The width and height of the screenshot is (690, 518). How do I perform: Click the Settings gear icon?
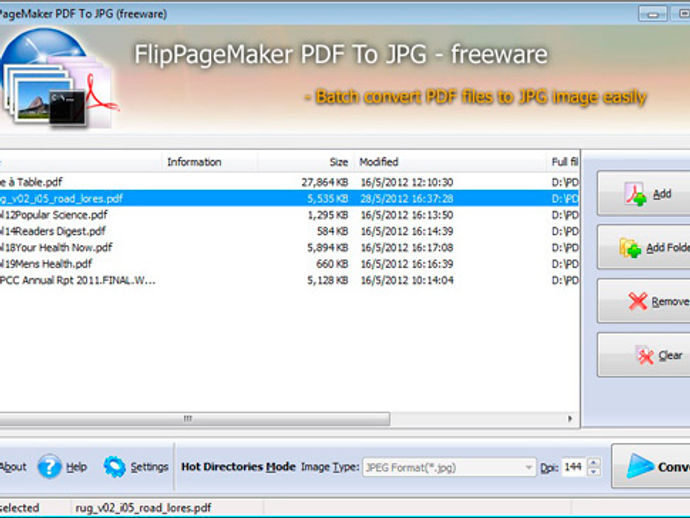click(x=115, y=467)
